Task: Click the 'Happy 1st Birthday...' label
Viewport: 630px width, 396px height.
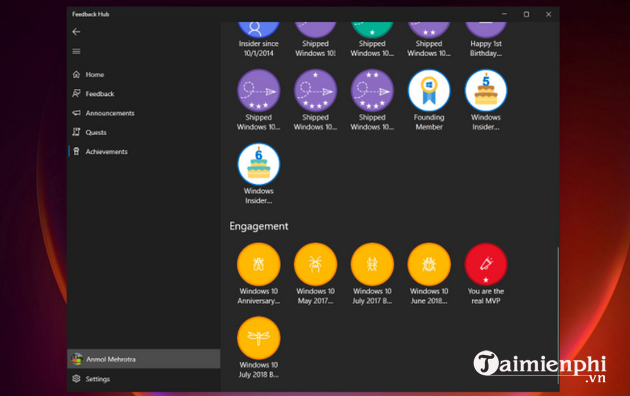Action: [486, 48]
